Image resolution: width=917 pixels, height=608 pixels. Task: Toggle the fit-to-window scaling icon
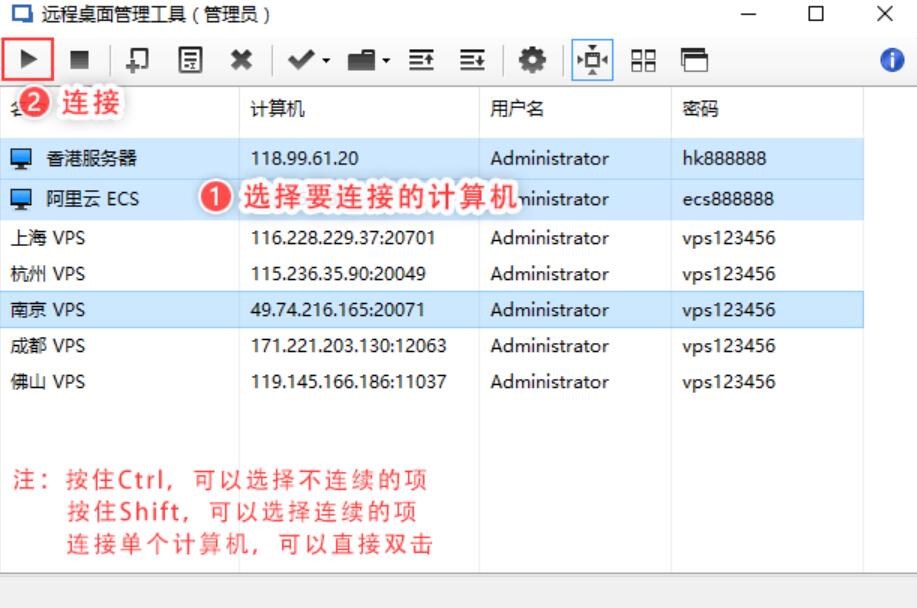point(592,60)
